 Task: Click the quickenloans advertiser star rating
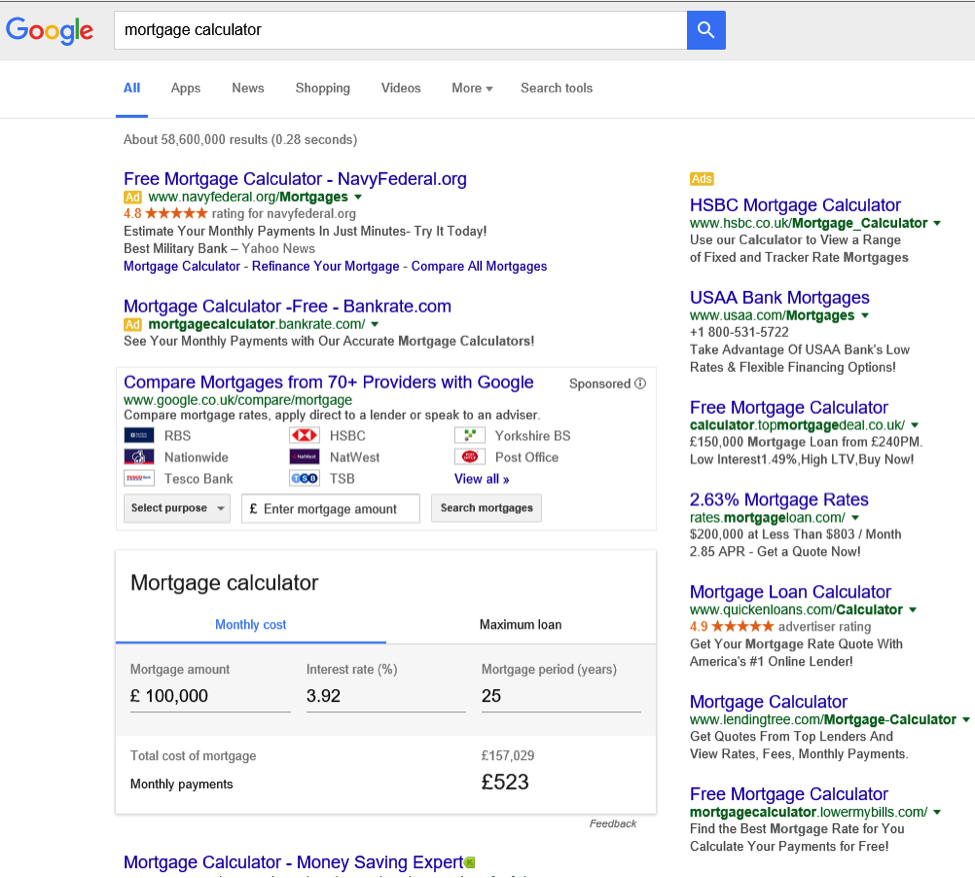point(742,626)
